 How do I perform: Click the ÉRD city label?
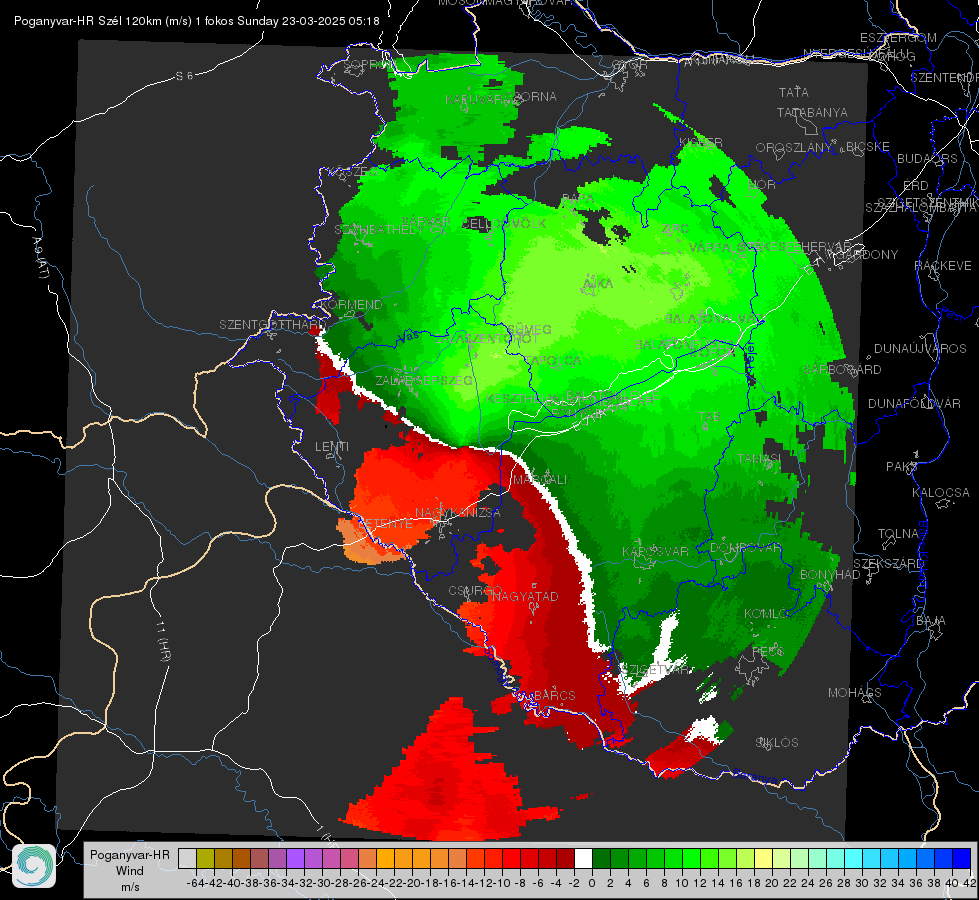pos(916,186)
